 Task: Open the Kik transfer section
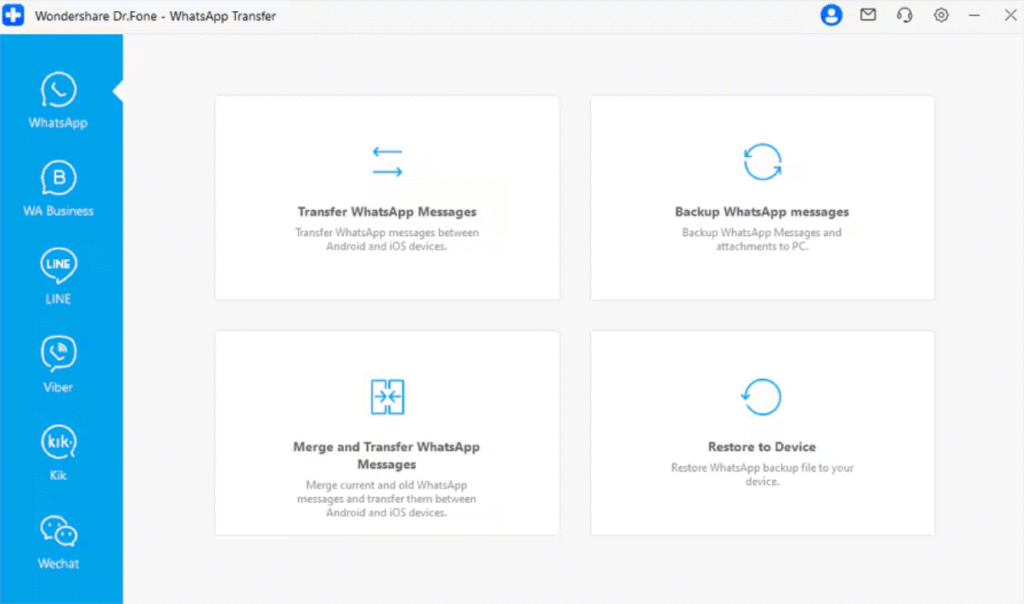[58, 441]
